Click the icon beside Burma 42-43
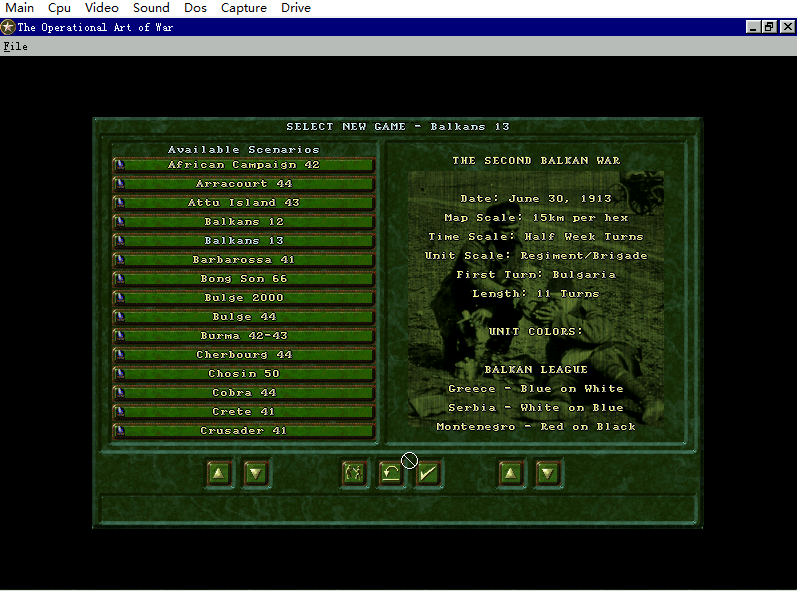797x591 pixels. point(120,335)
